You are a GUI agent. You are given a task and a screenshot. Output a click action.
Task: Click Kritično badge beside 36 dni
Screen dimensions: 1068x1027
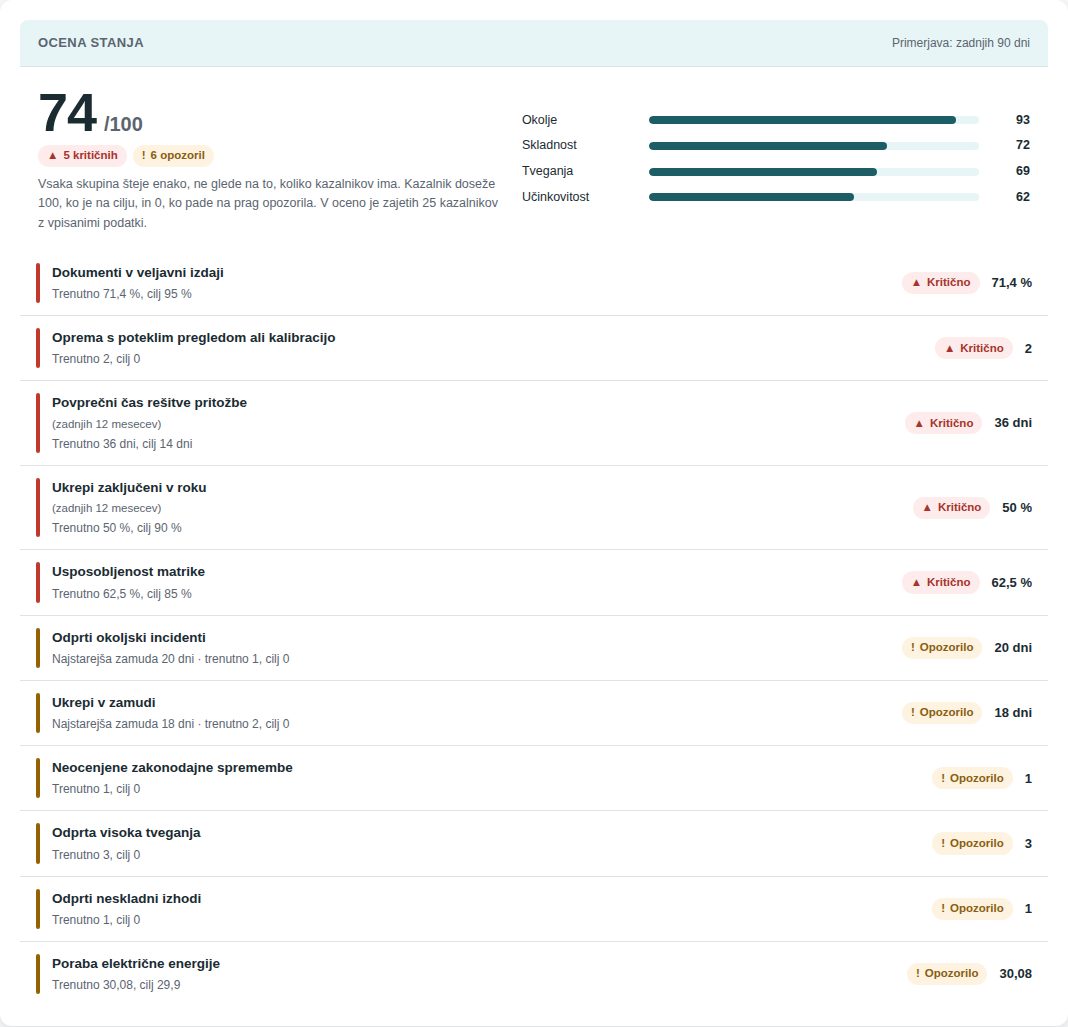click(943, 423)
